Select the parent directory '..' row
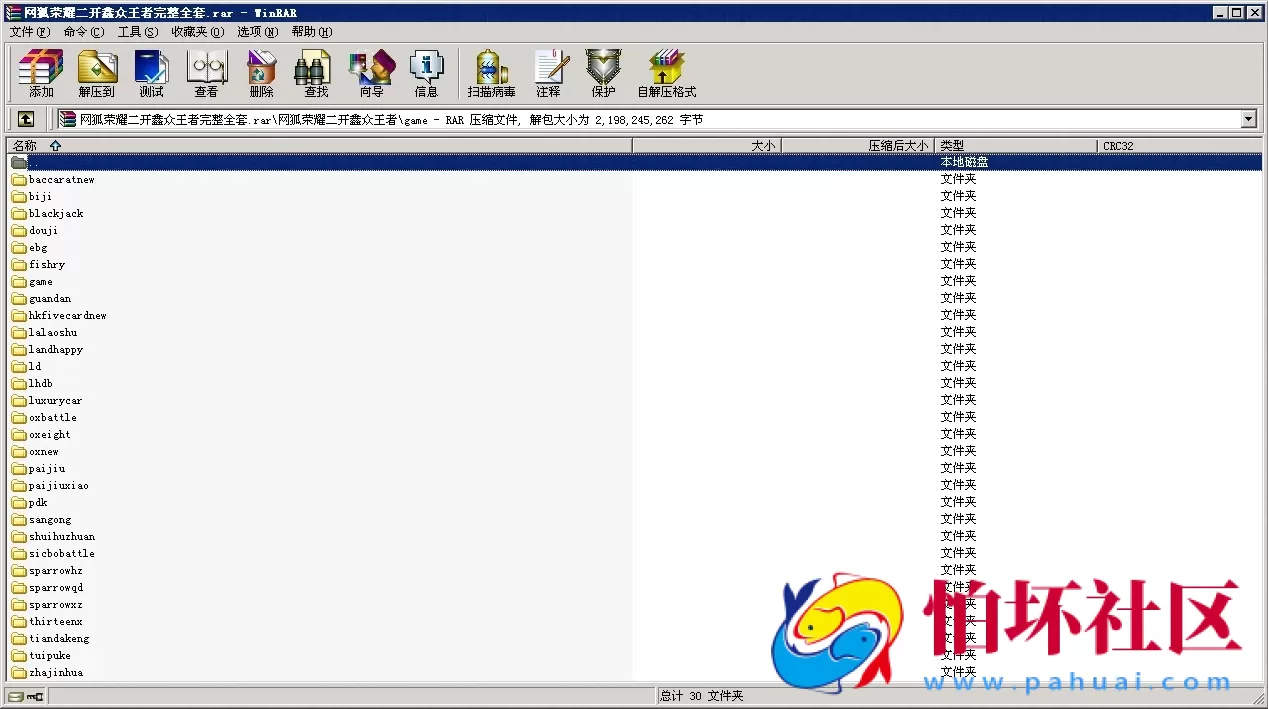Screen dimensions: 1268x709 coord(34,162)
